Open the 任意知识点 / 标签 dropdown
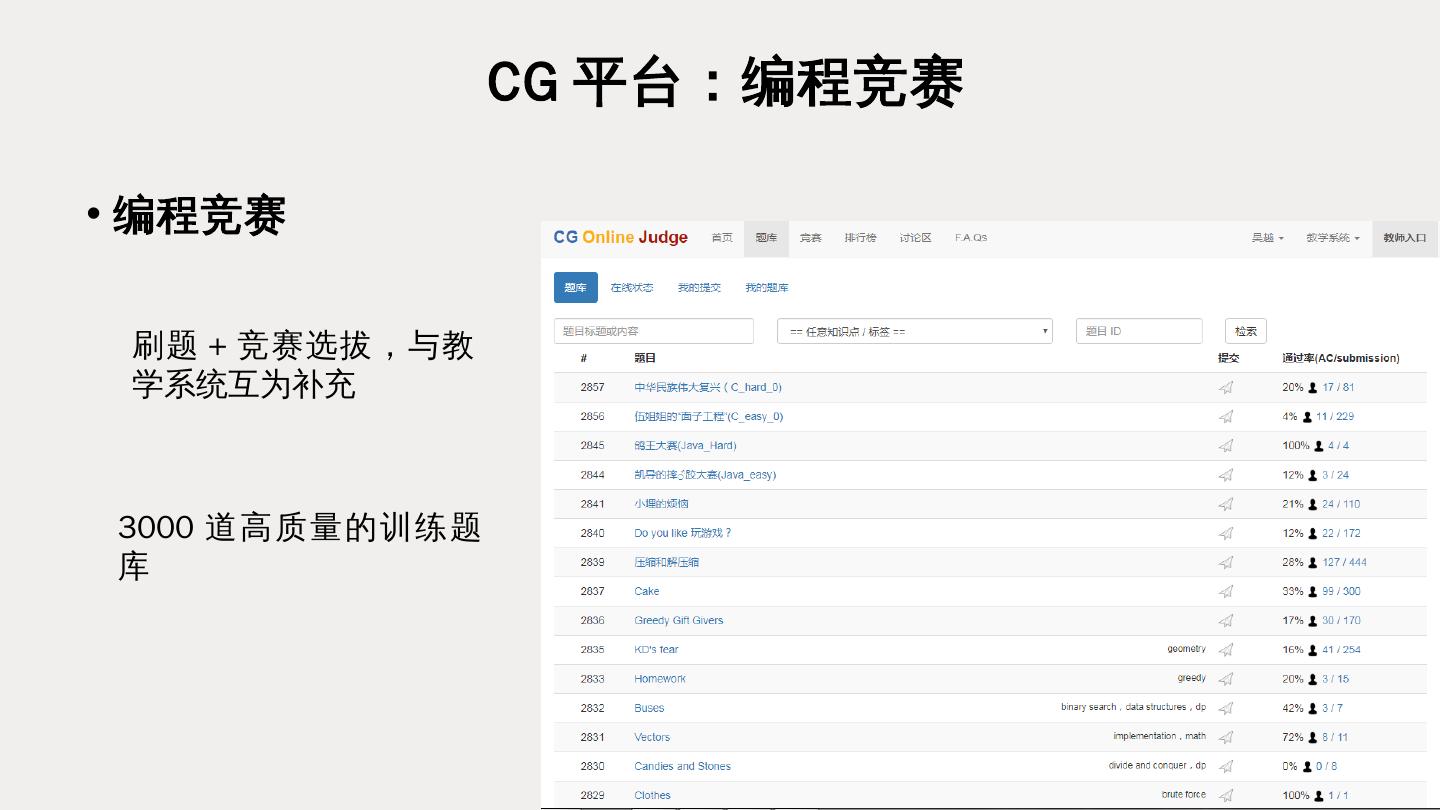This screenshot has height=810, width=1440. coord(914,331)
